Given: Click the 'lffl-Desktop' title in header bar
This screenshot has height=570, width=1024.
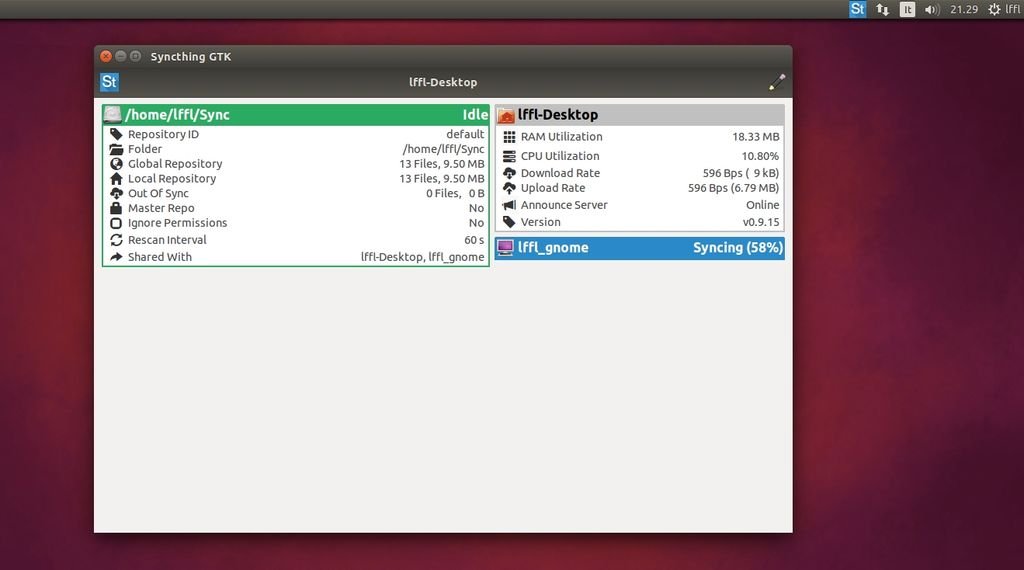Looking at the screenshot, I should tap(443, 82).
